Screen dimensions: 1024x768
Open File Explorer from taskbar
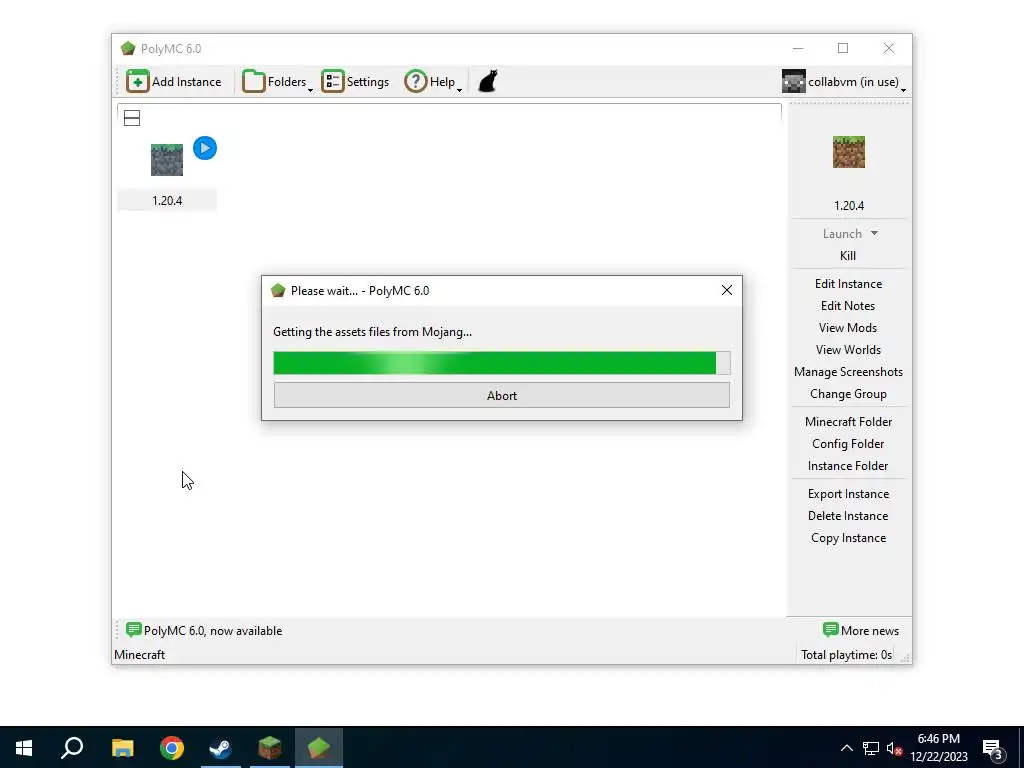pos(122,748)
